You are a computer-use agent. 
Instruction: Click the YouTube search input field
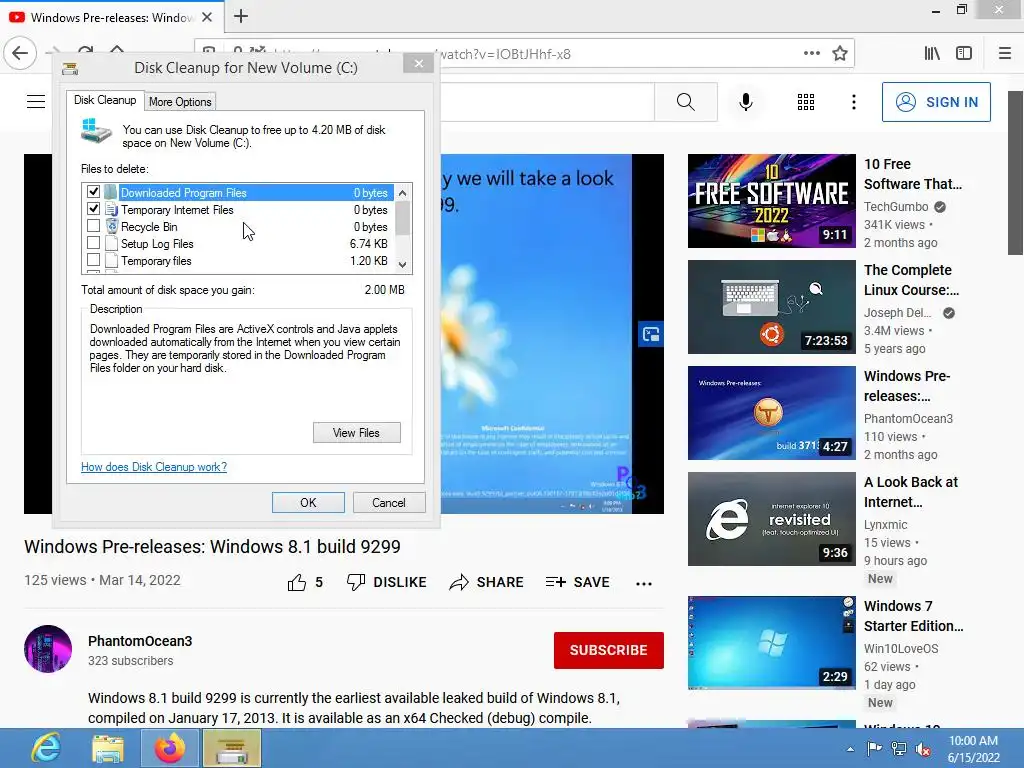tap(547, 102)
